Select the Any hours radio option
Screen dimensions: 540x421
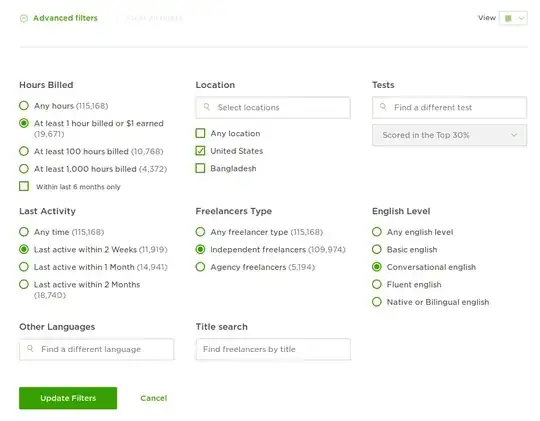pyautogui.click(x=24, y=105)
